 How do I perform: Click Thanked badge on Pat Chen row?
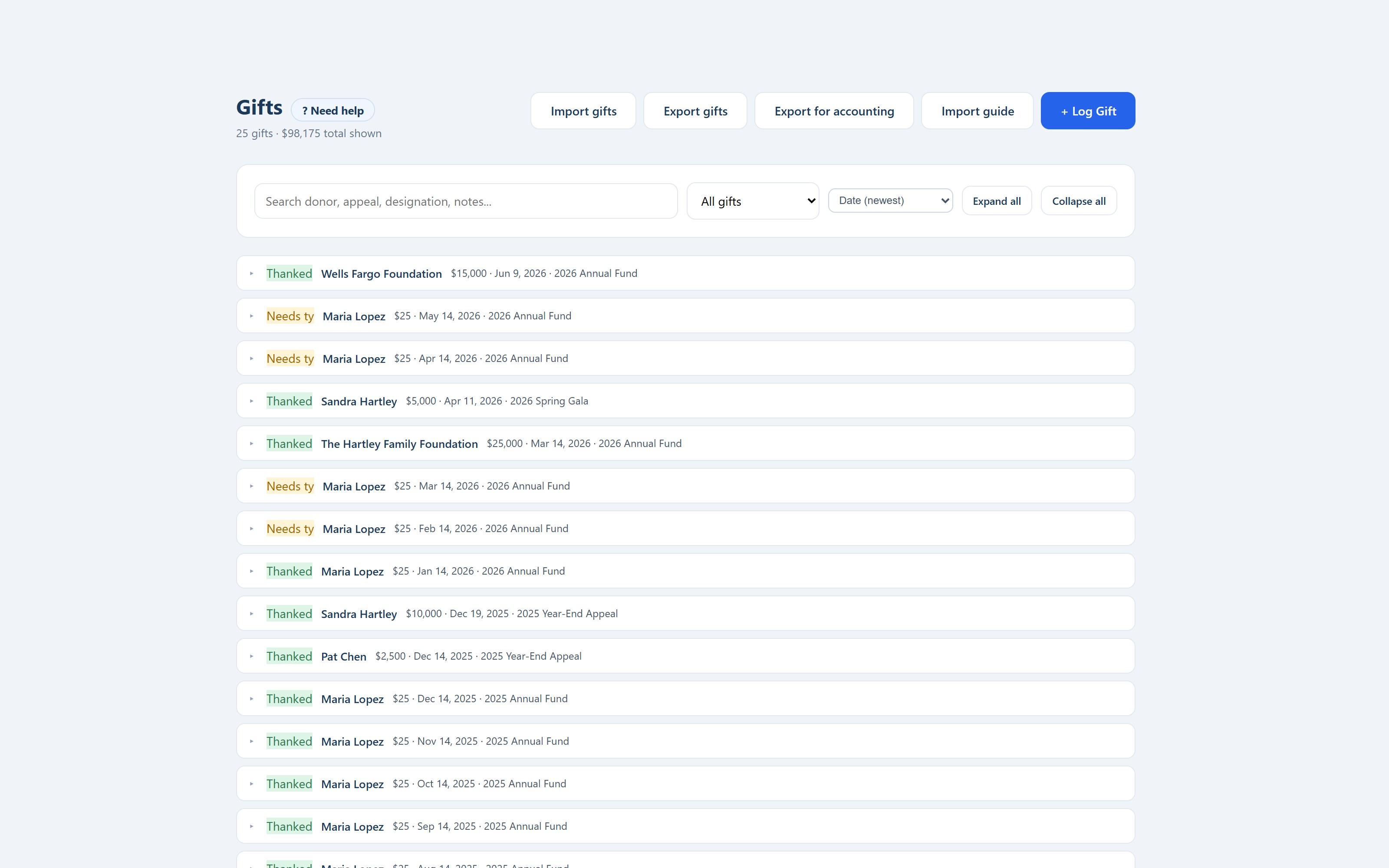289,656
